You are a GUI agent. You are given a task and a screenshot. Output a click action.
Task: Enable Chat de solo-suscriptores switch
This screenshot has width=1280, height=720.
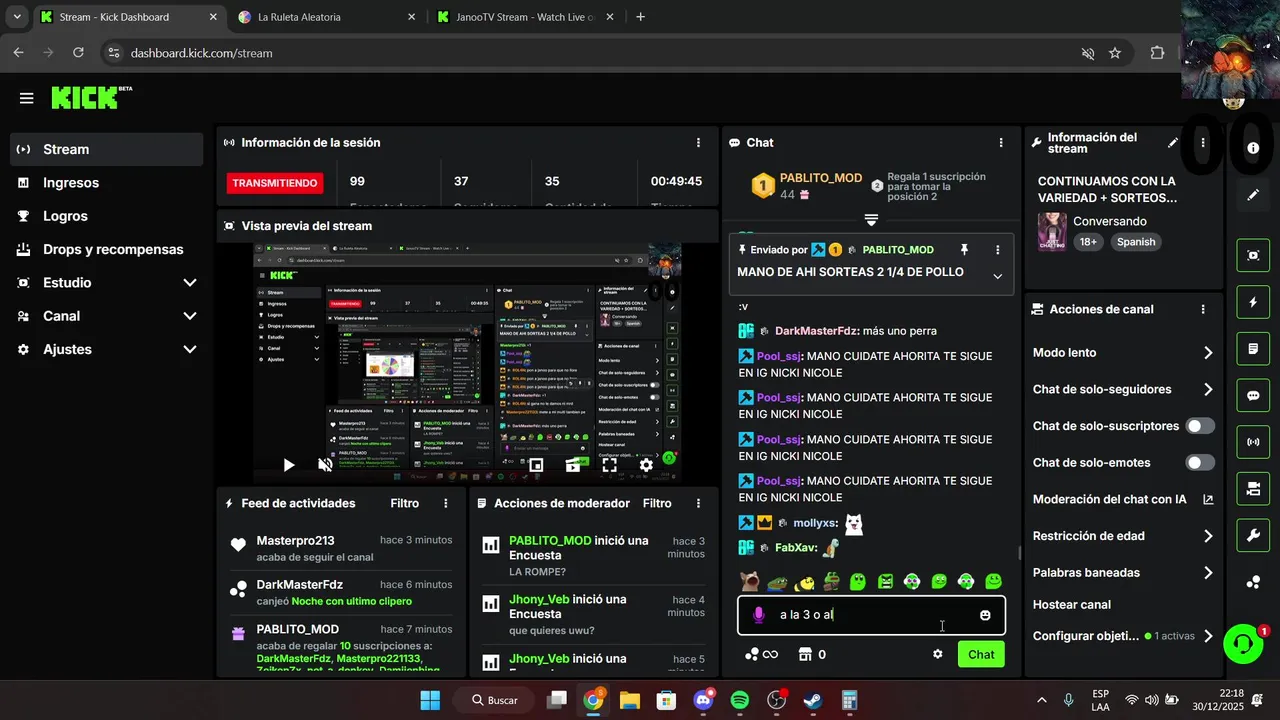point(1200,426)
